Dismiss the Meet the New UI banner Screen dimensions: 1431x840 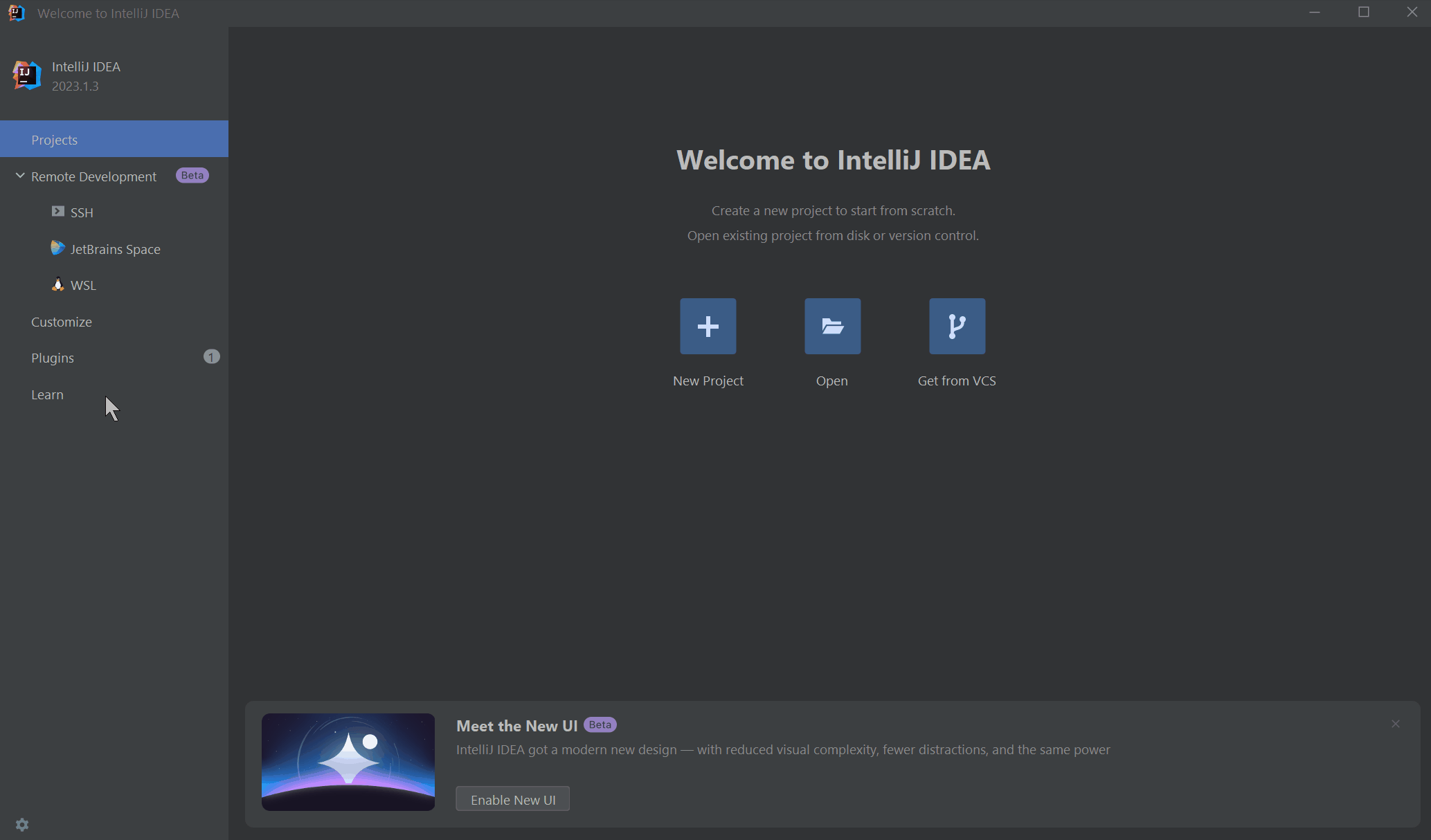[1396, 724]
